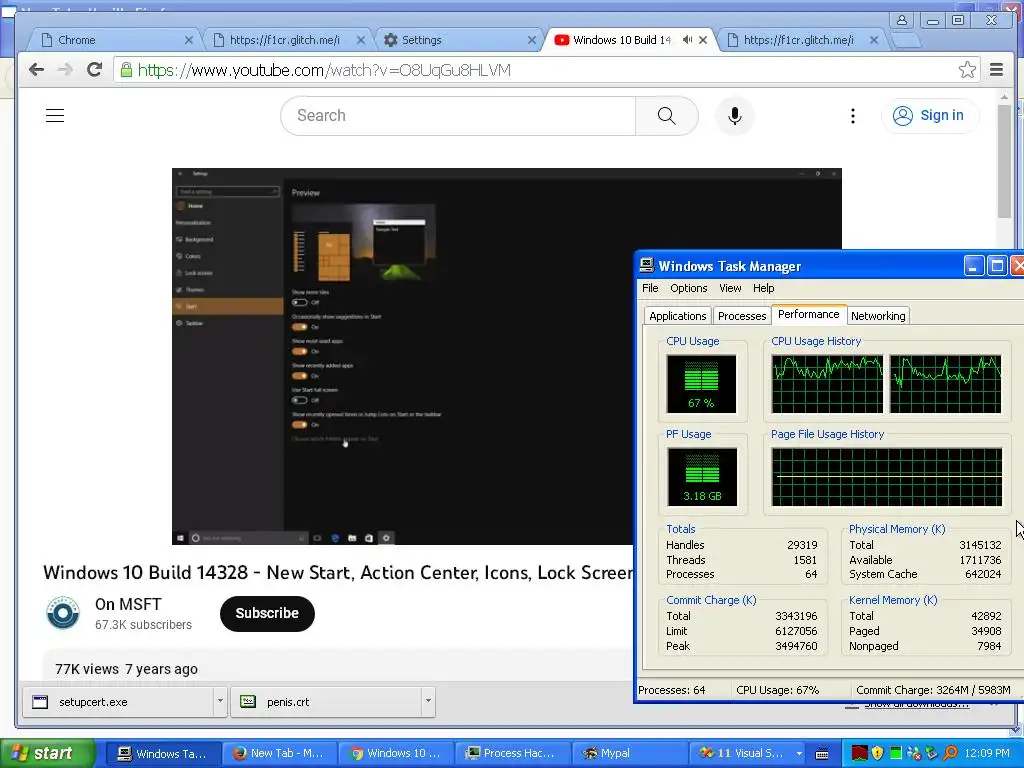The height and width of the screenshot is (768, 1024).
Task: Click the On MSFT channel name
Action: click(128, 604)
